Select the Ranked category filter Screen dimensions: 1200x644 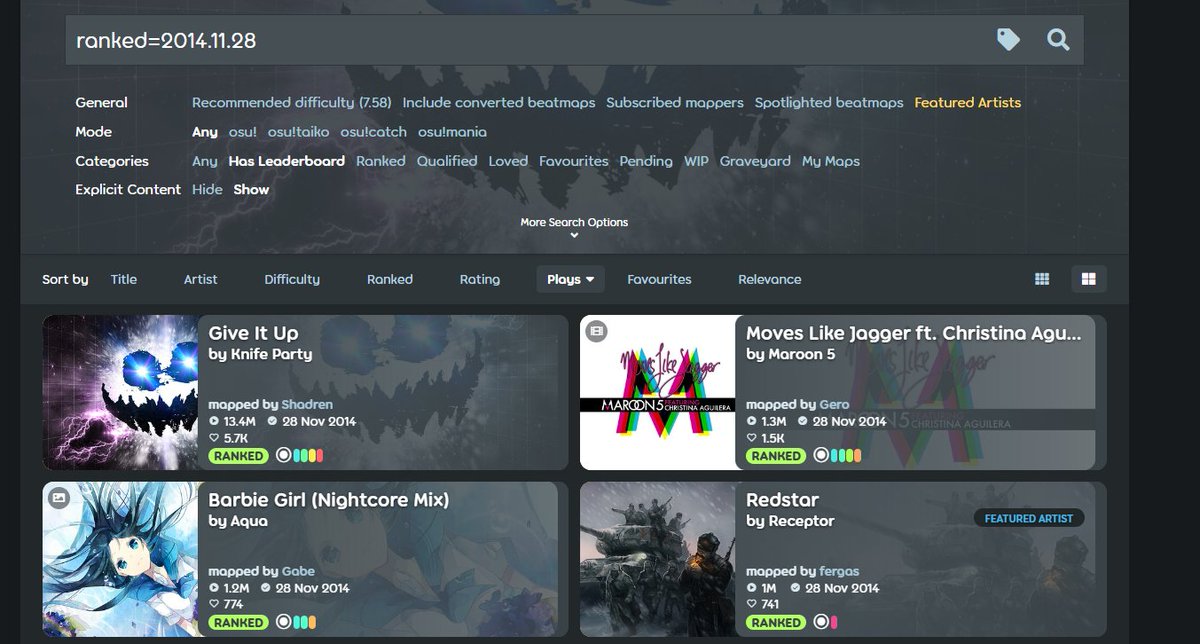coord(381,161)
